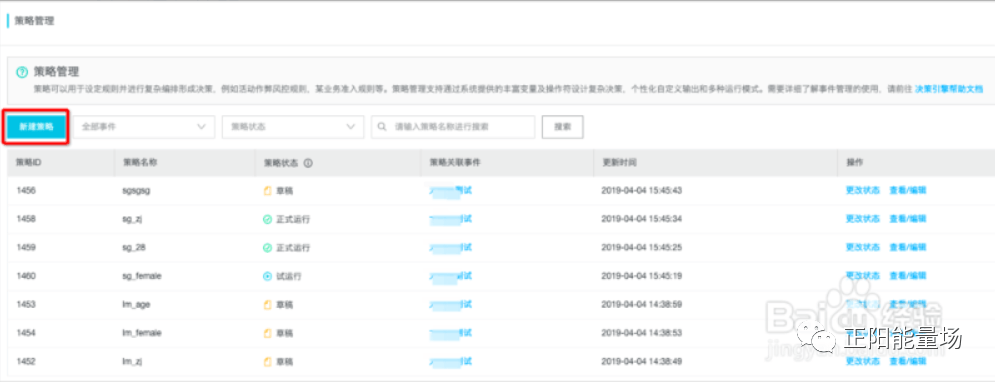Click strategy ID 1460
The height and width of the screenshot is (382, 995).
tap(26, 277)
